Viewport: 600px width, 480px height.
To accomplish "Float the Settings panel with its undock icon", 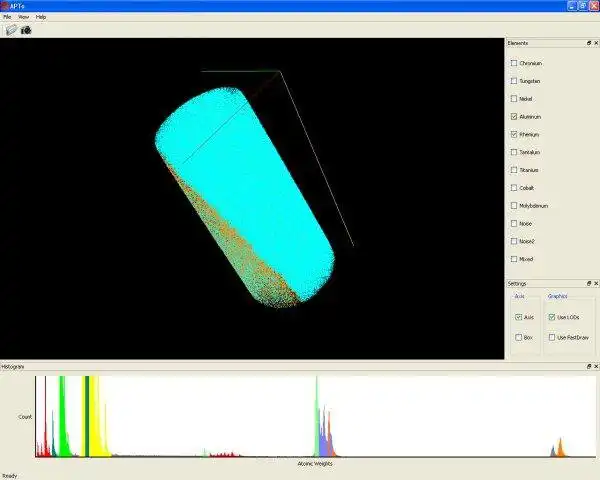I will 589,283.
